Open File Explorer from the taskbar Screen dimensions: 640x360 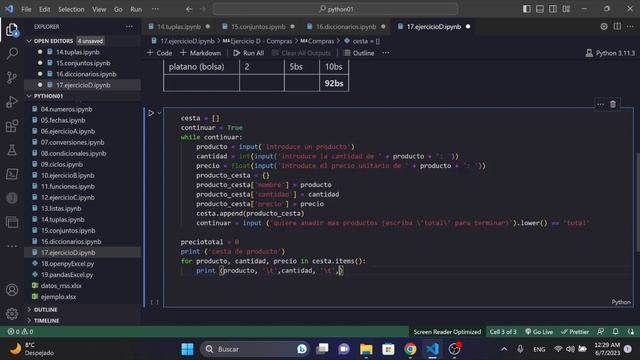coord(366,349)
